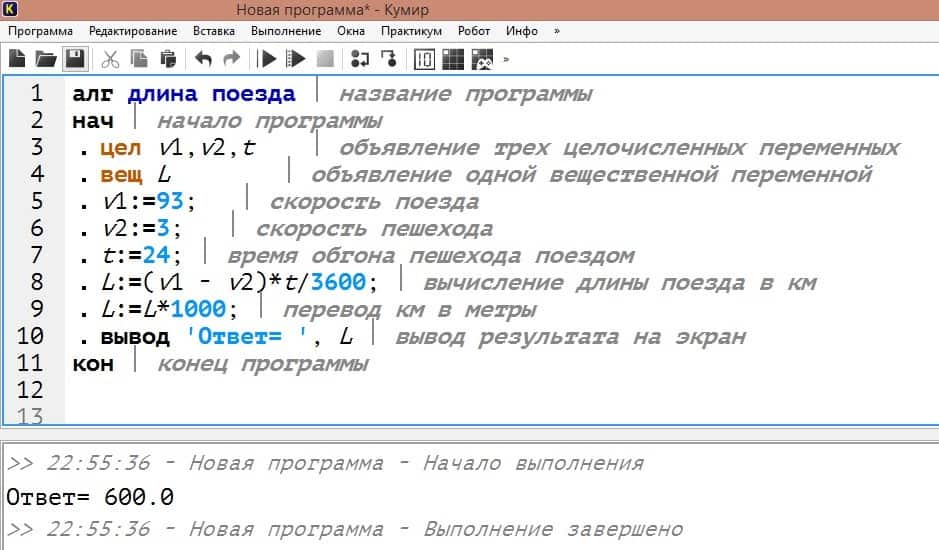Paste from clipboard

pyautogui.click(x=168, y=59)
